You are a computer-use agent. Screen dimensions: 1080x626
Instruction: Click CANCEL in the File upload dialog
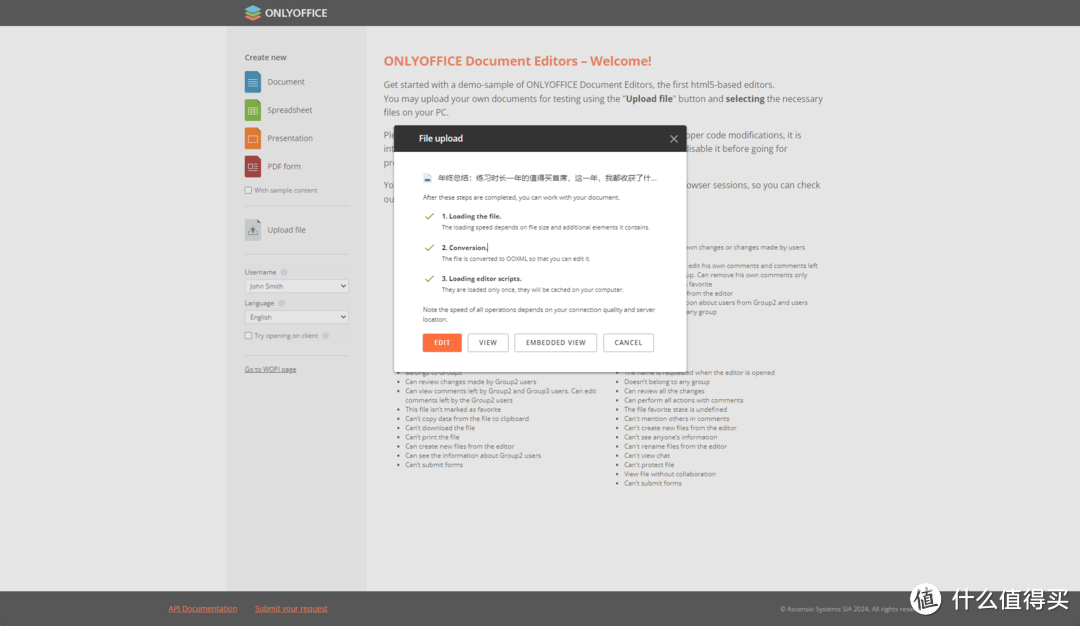628,343
